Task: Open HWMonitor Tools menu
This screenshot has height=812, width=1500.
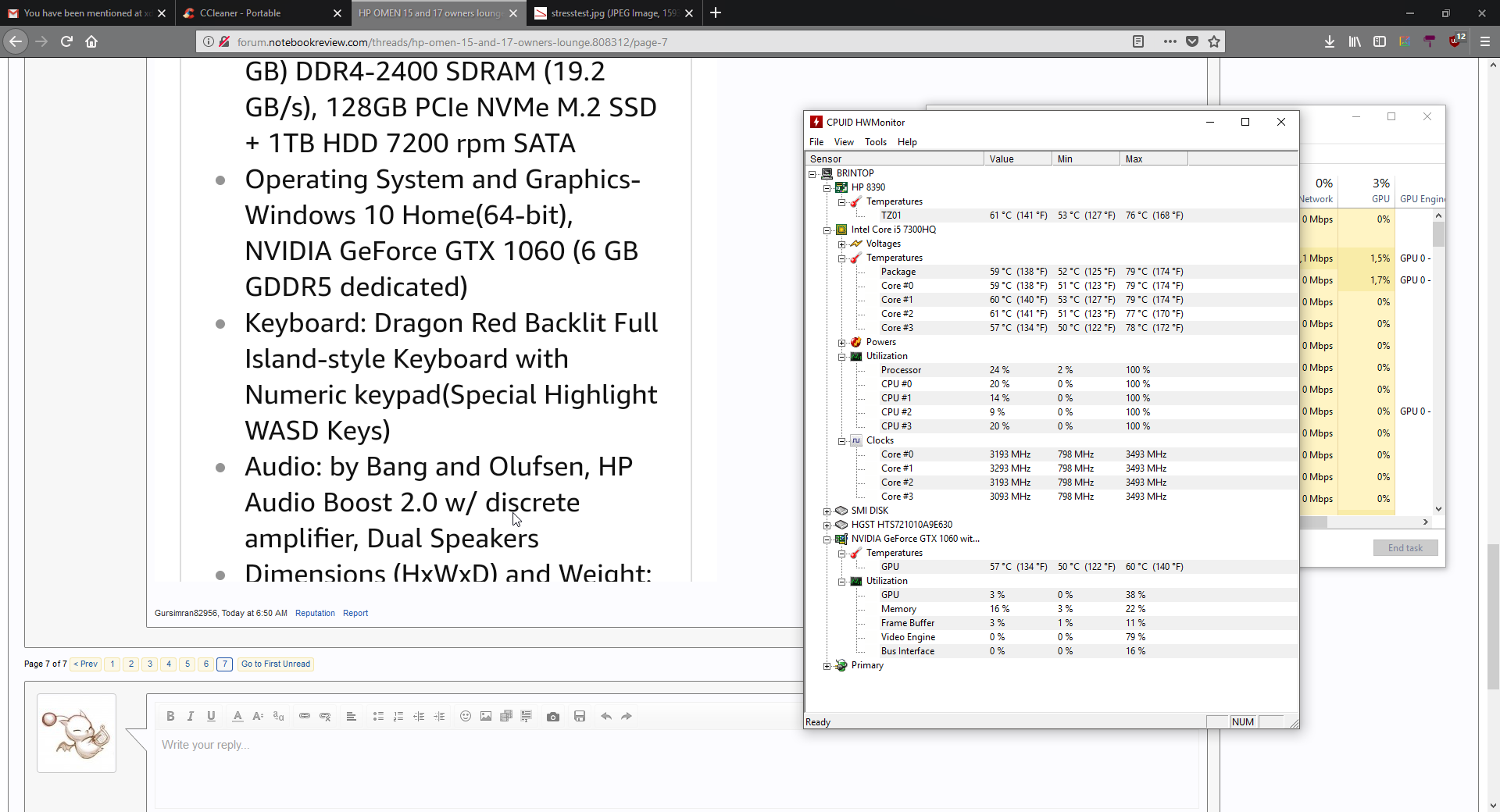Action: coord(876,142)
